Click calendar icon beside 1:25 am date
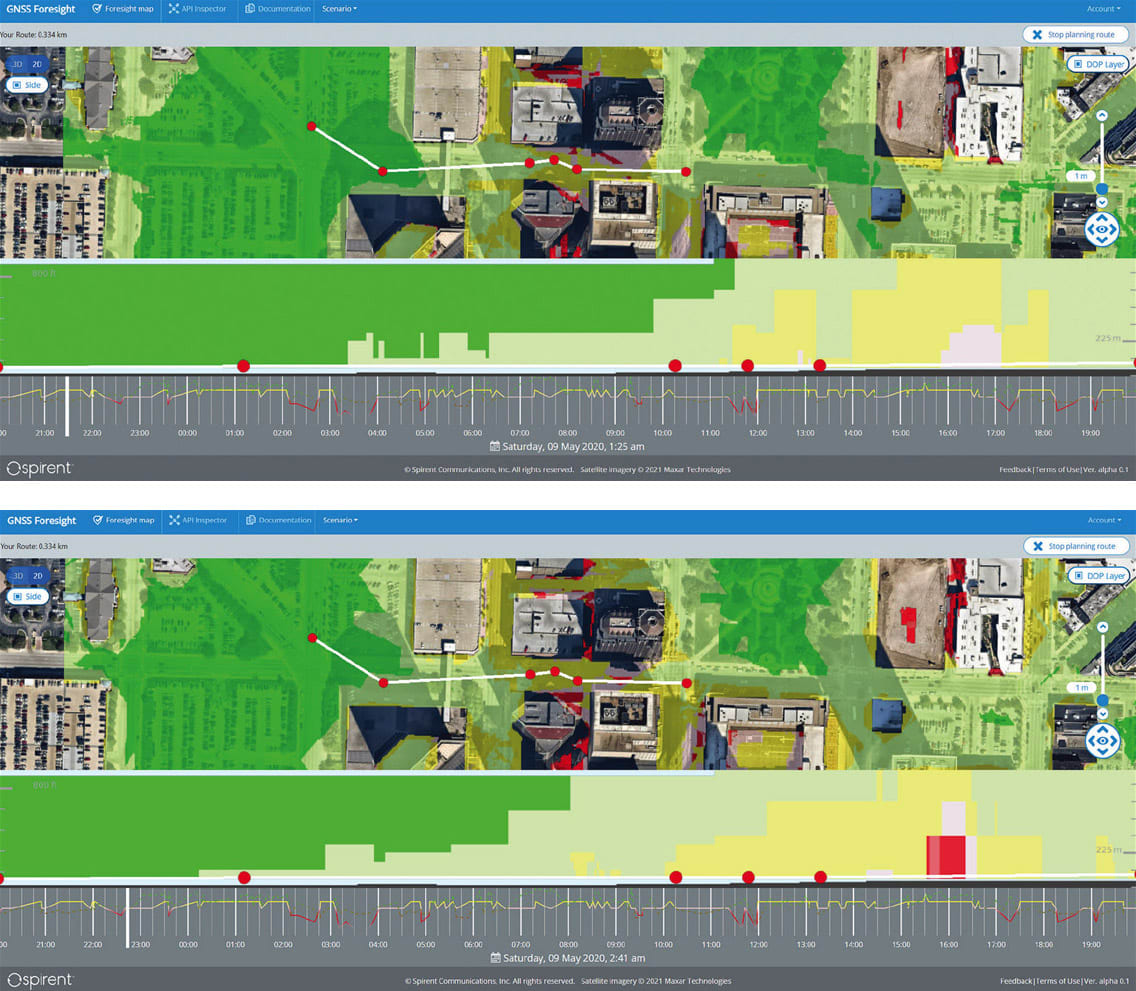1136x991 pixels. click(496, 446)
